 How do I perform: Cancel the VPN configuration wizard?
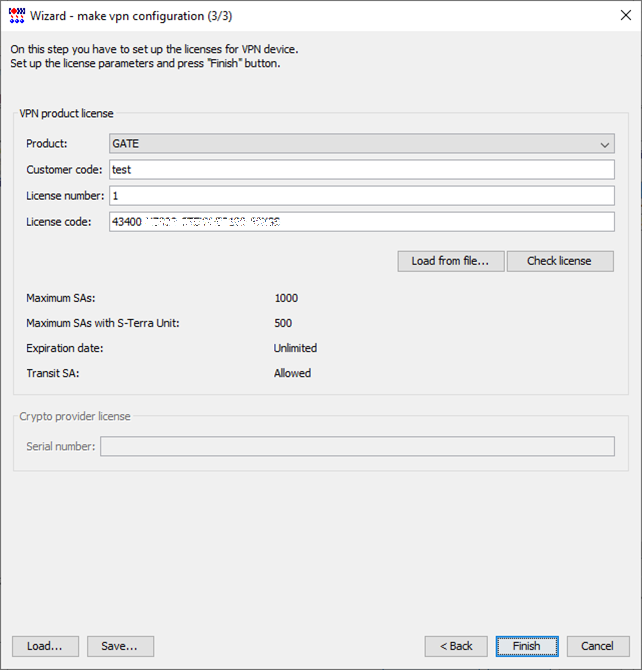(598, 646)
